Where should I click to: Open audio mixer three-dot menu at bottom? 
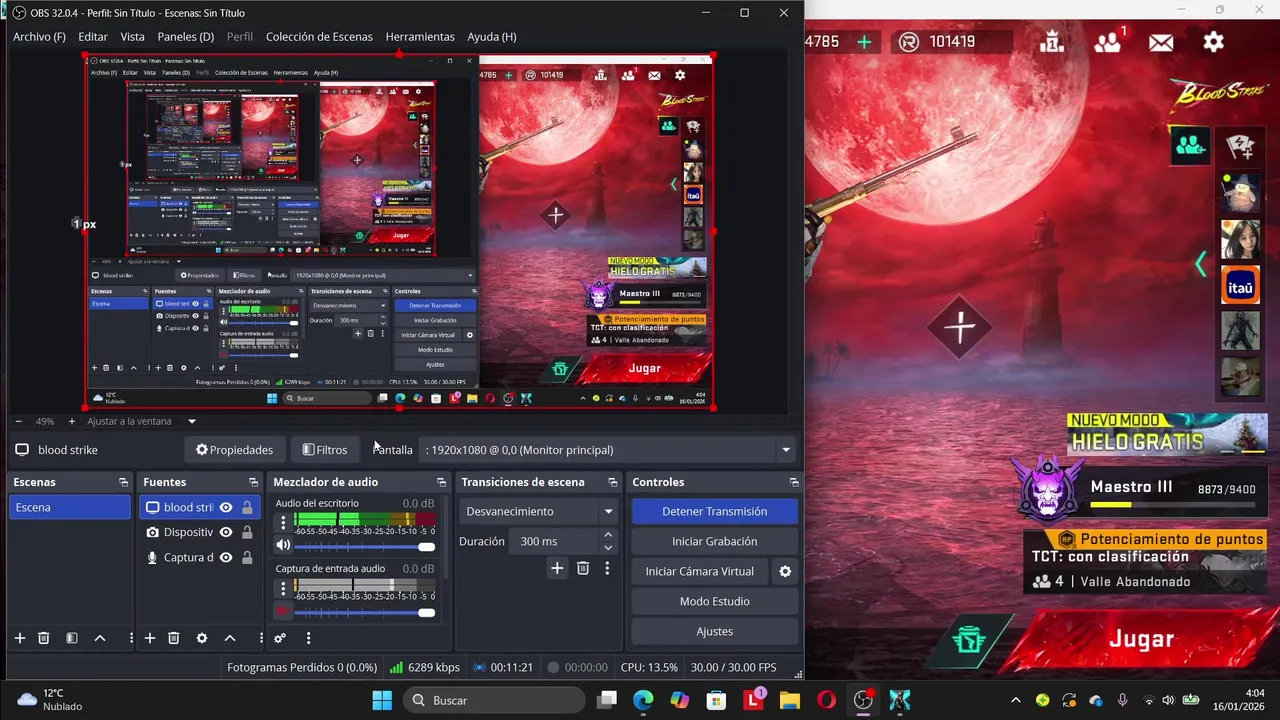(x=308, y=638)
